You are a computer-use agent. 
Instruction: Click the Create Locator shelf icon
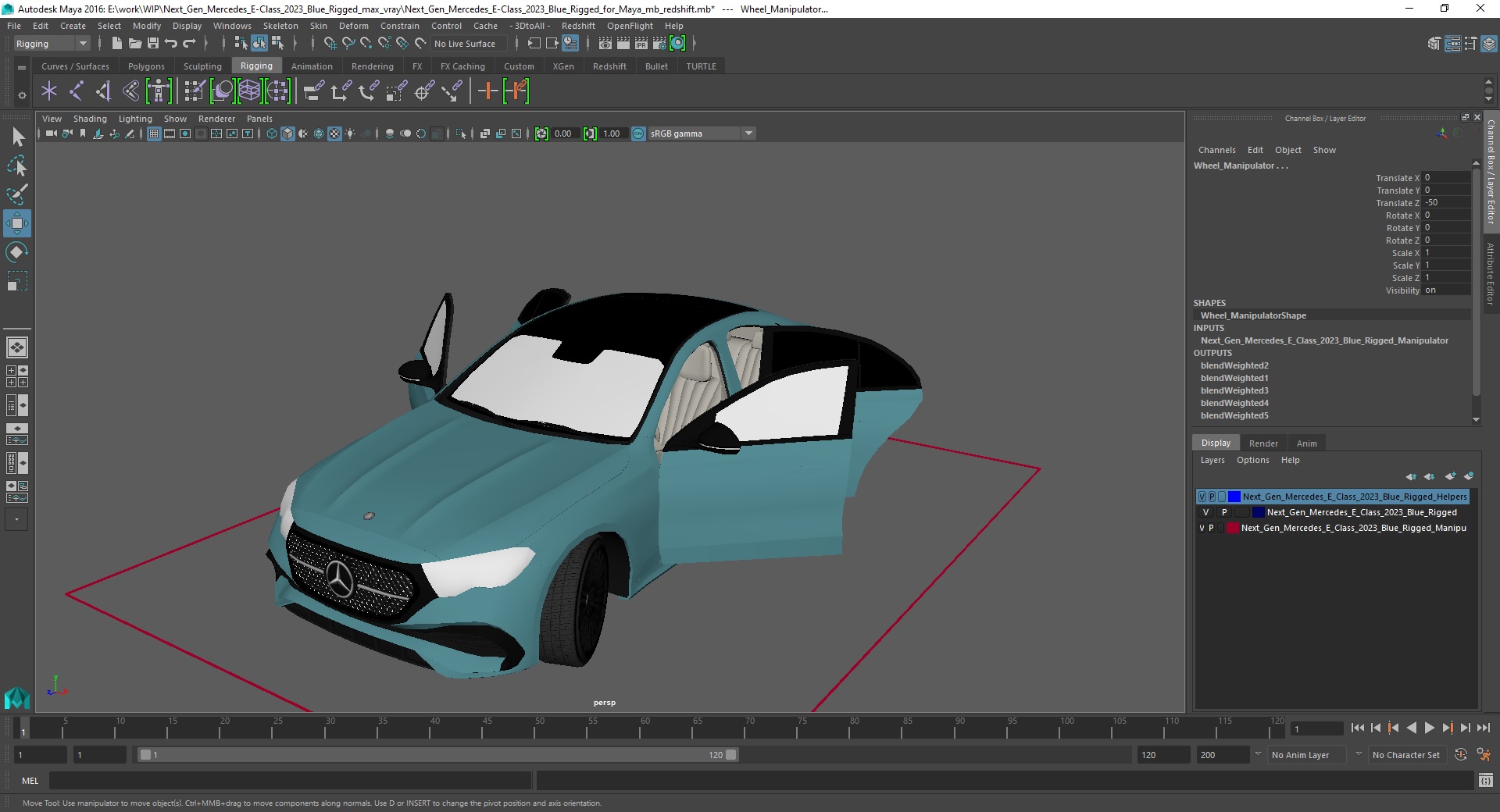(x=49, y=91)
